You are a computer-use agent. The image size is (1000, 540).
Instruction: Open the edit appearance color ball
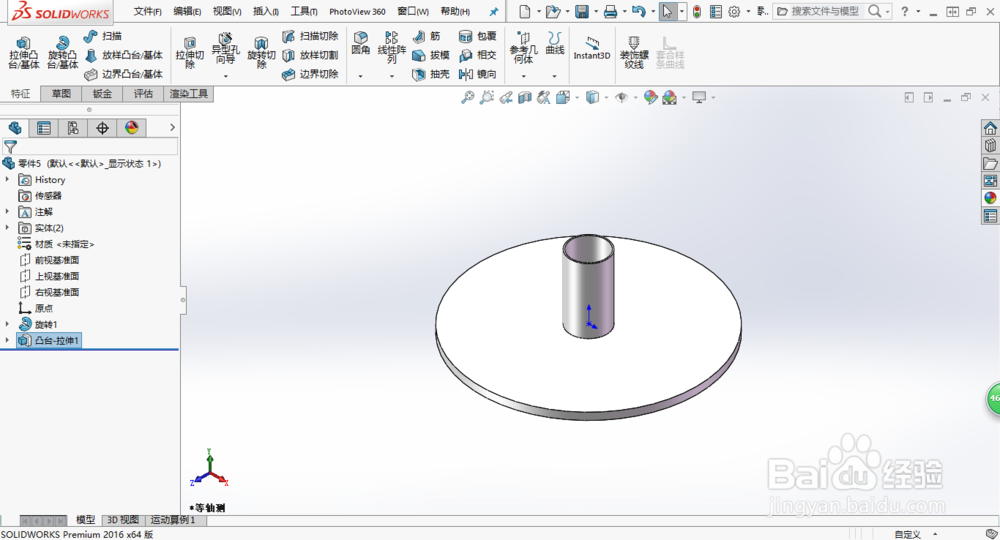click(650, 98)
